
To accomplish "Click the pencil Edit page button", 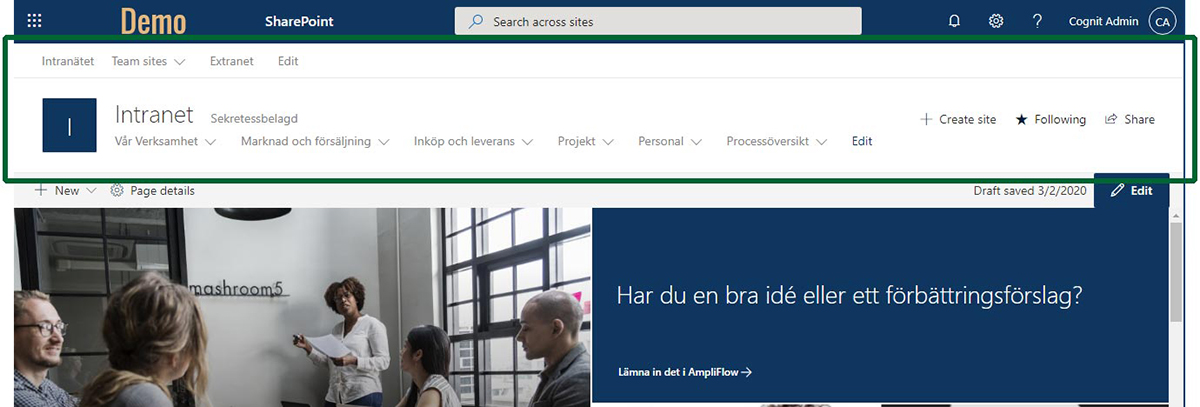I will [1132, 190].
